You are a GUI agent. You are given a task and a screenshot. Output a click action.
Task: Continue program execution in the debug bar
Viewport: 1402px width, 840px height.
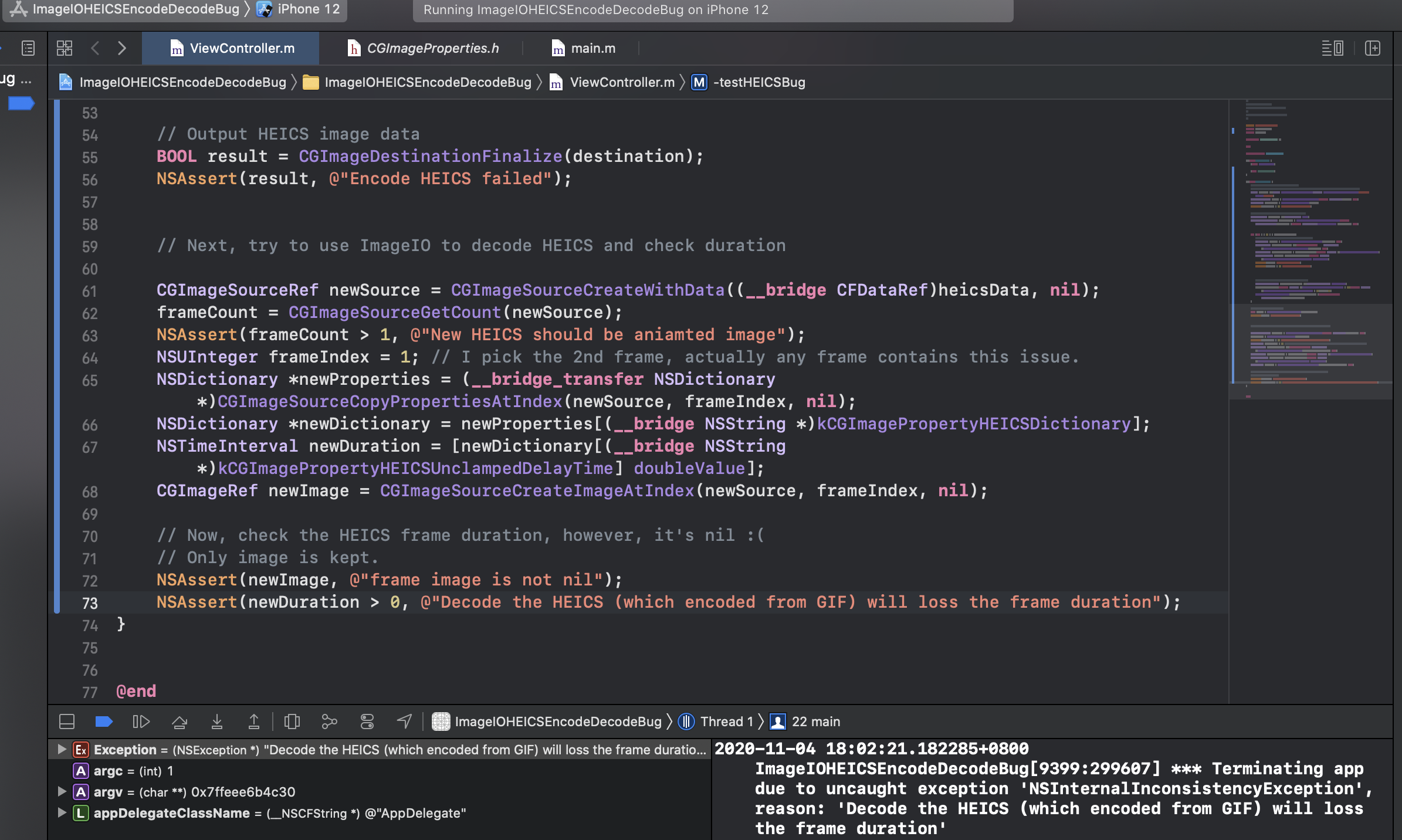[x=141, y=721]
